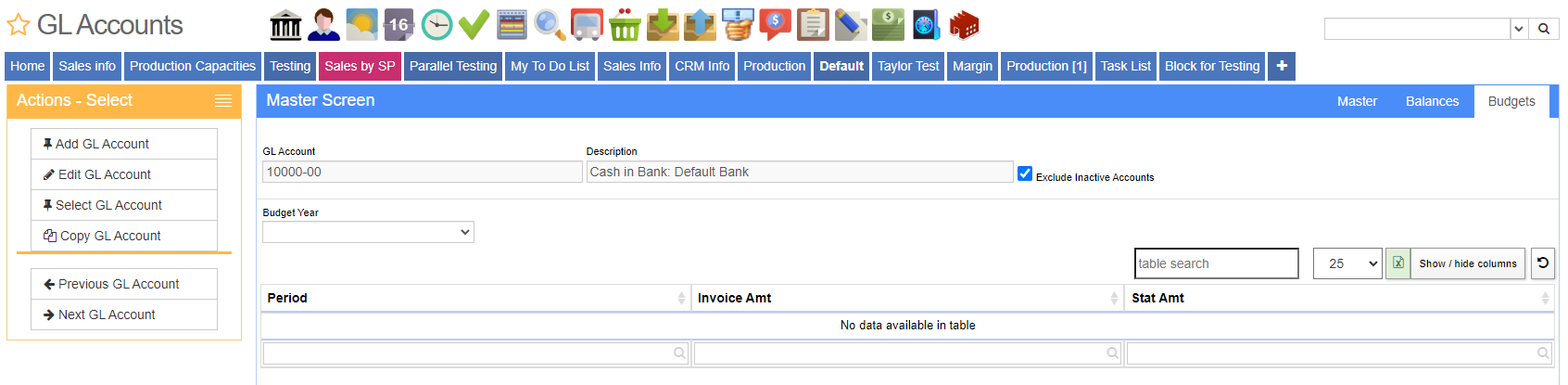This screenshot has height=385, width=1568.
Task: Click the Description field
Action: click(800, 172)
